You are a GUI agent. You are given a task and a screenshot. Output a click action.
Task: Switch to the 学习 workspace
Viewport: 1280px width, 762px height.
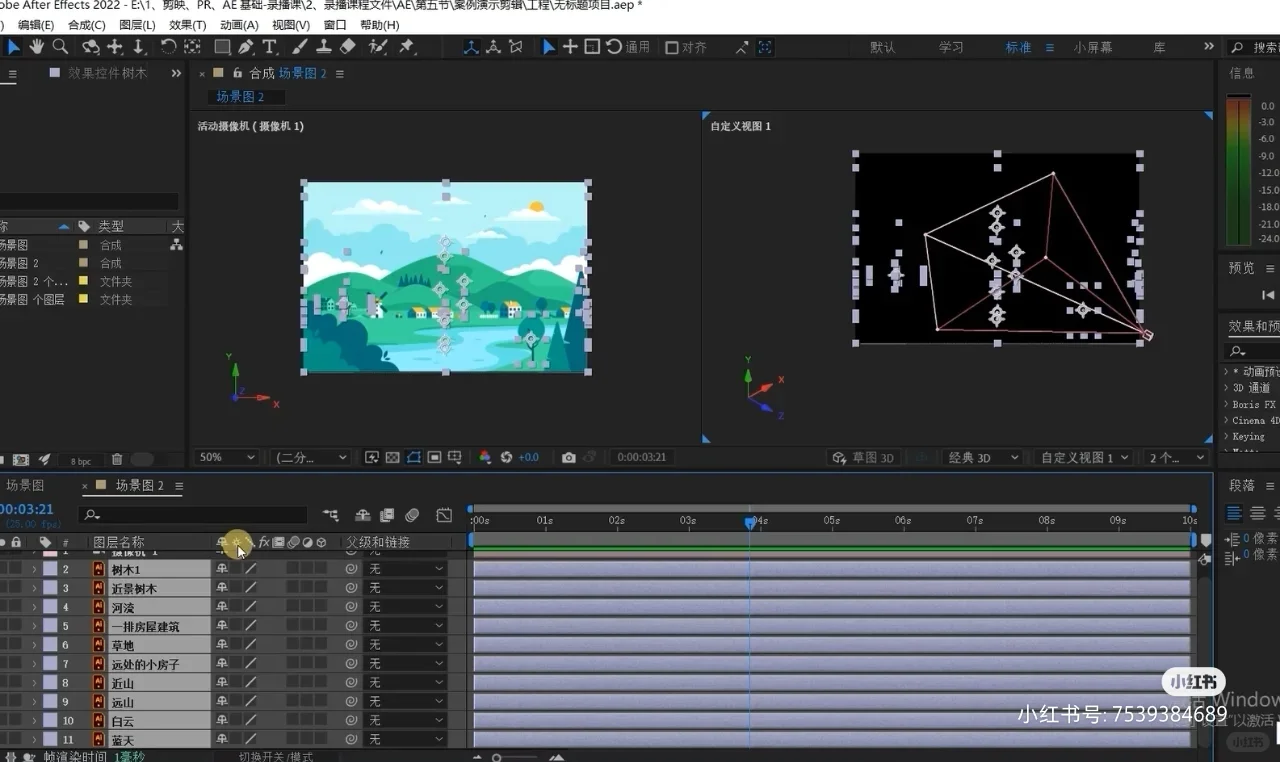point(951,47)
